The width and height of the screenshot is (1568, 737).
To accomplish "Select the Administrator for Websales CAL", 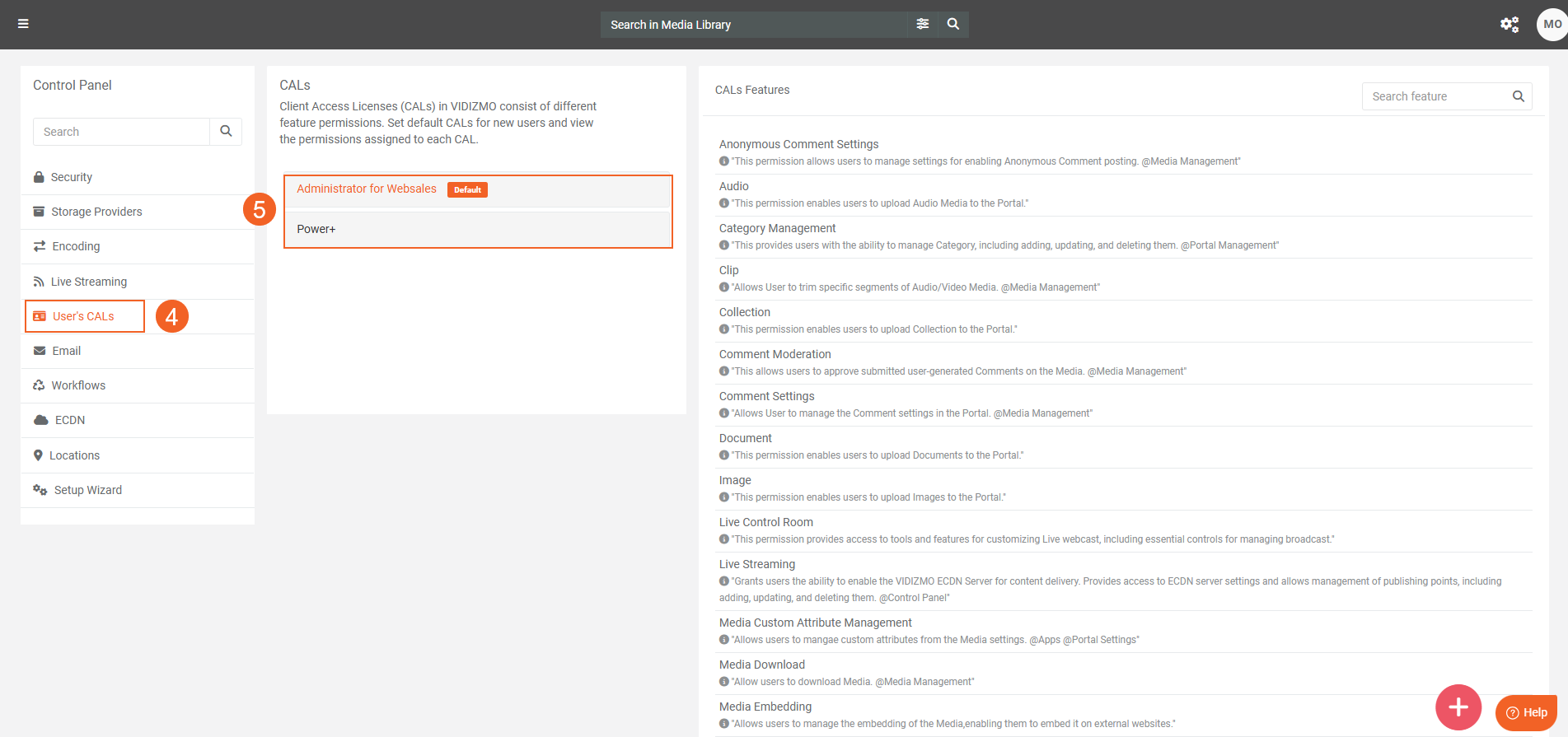I will 367,189.
